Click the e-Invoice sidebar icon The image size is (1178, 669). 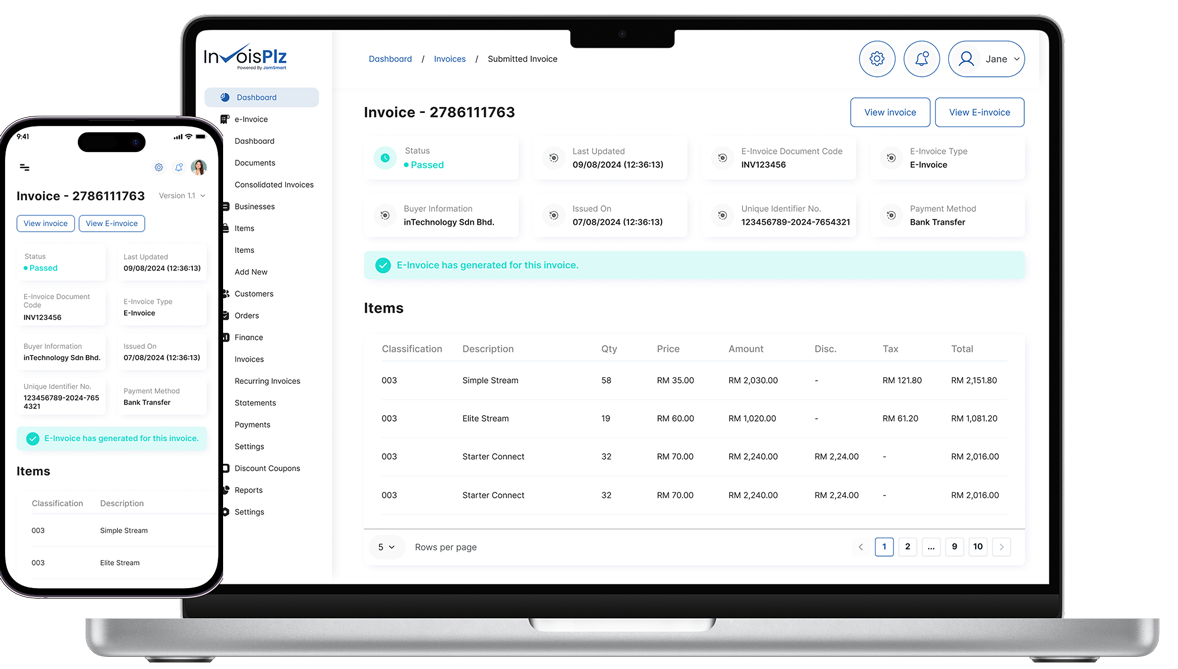coord(225,119)
